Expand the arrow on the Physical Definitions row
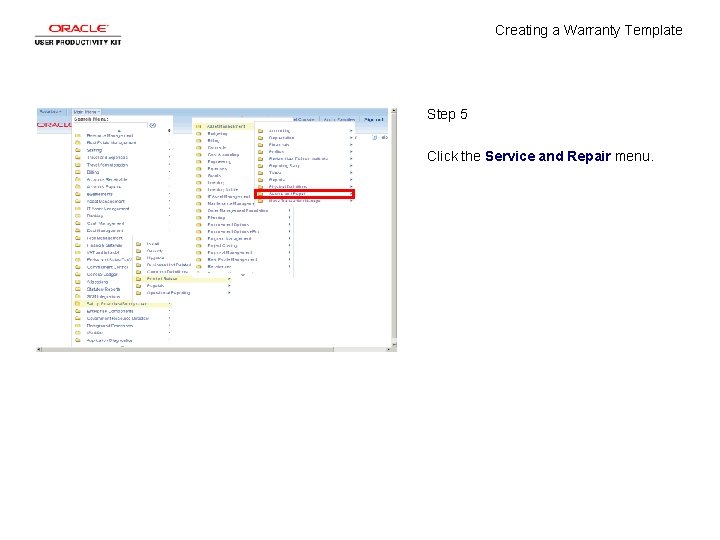Screen dimensions: 720x540 click(x=351, y=187)
